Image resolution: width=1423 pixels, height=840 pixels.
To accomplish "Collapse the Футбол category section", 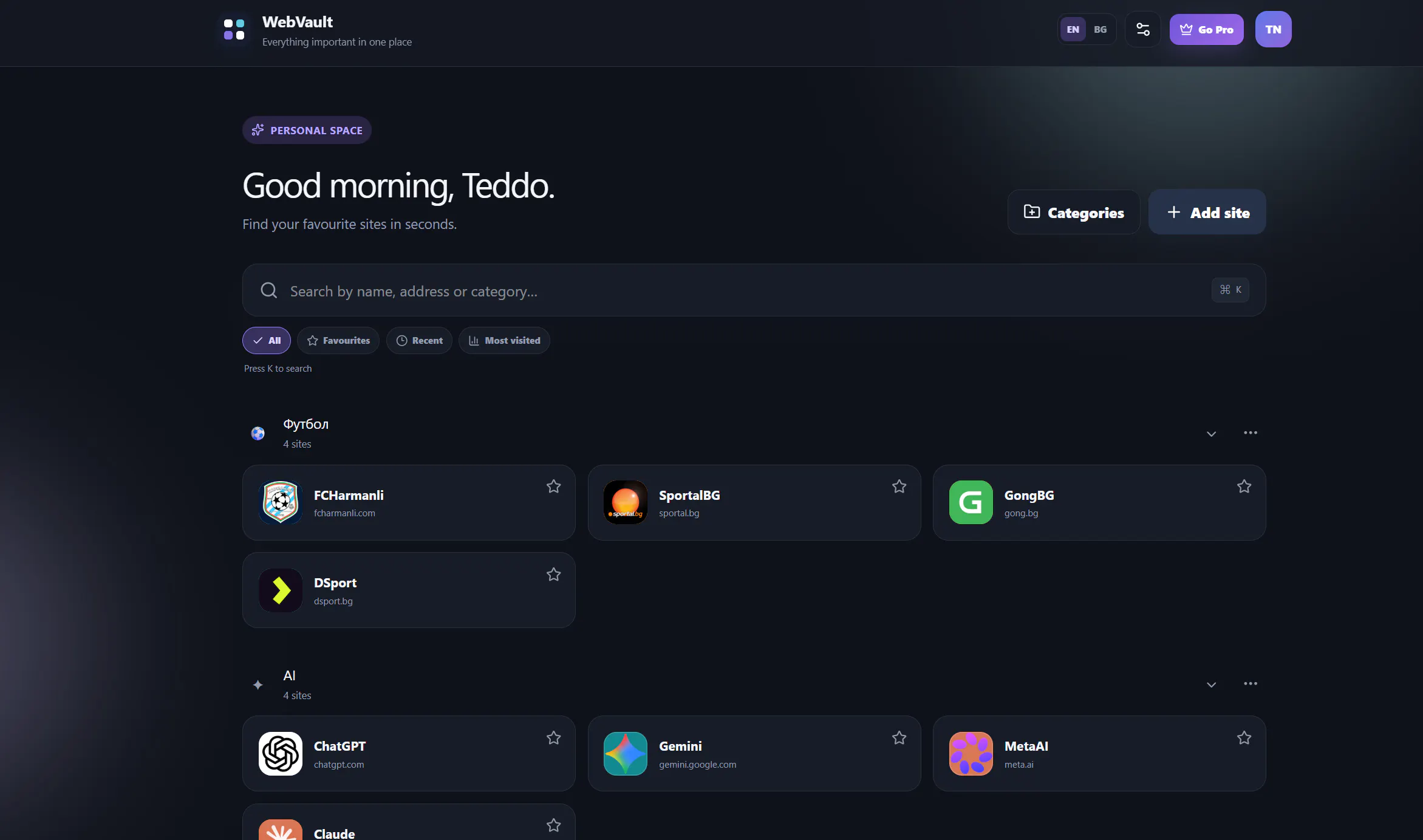I will click(1211, 434).
